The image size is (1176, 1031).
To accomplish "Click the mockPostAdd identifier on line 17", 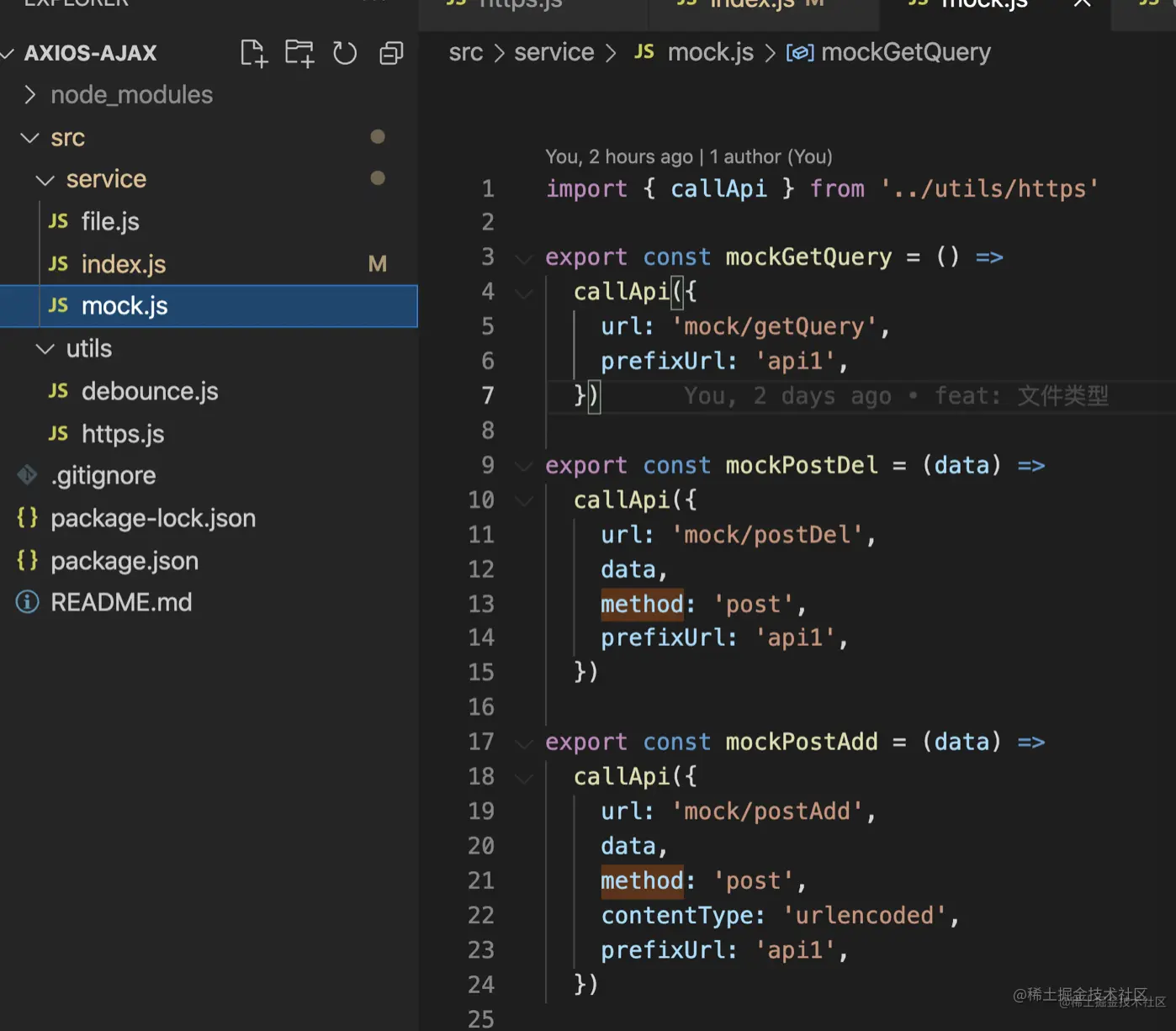I will tap(802, 742).
